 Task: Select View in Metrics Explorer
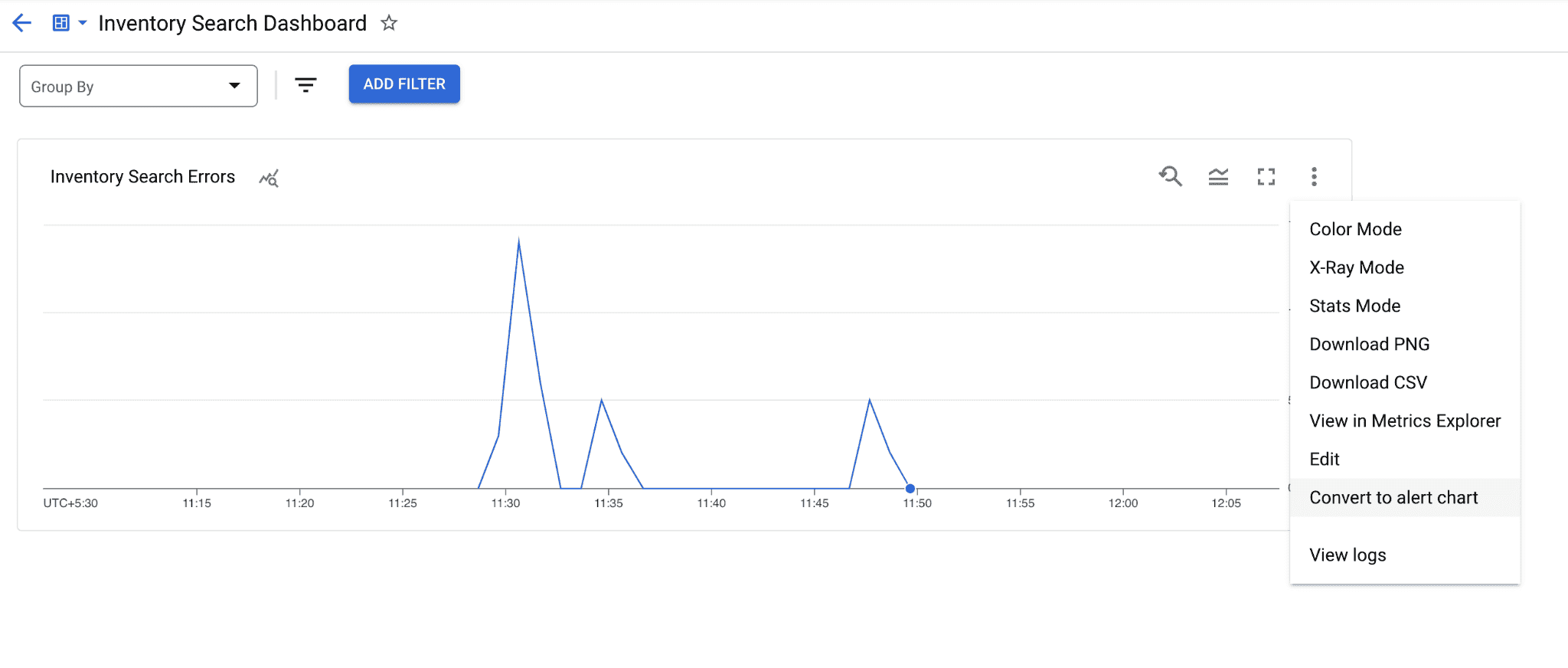[1404, 421]
